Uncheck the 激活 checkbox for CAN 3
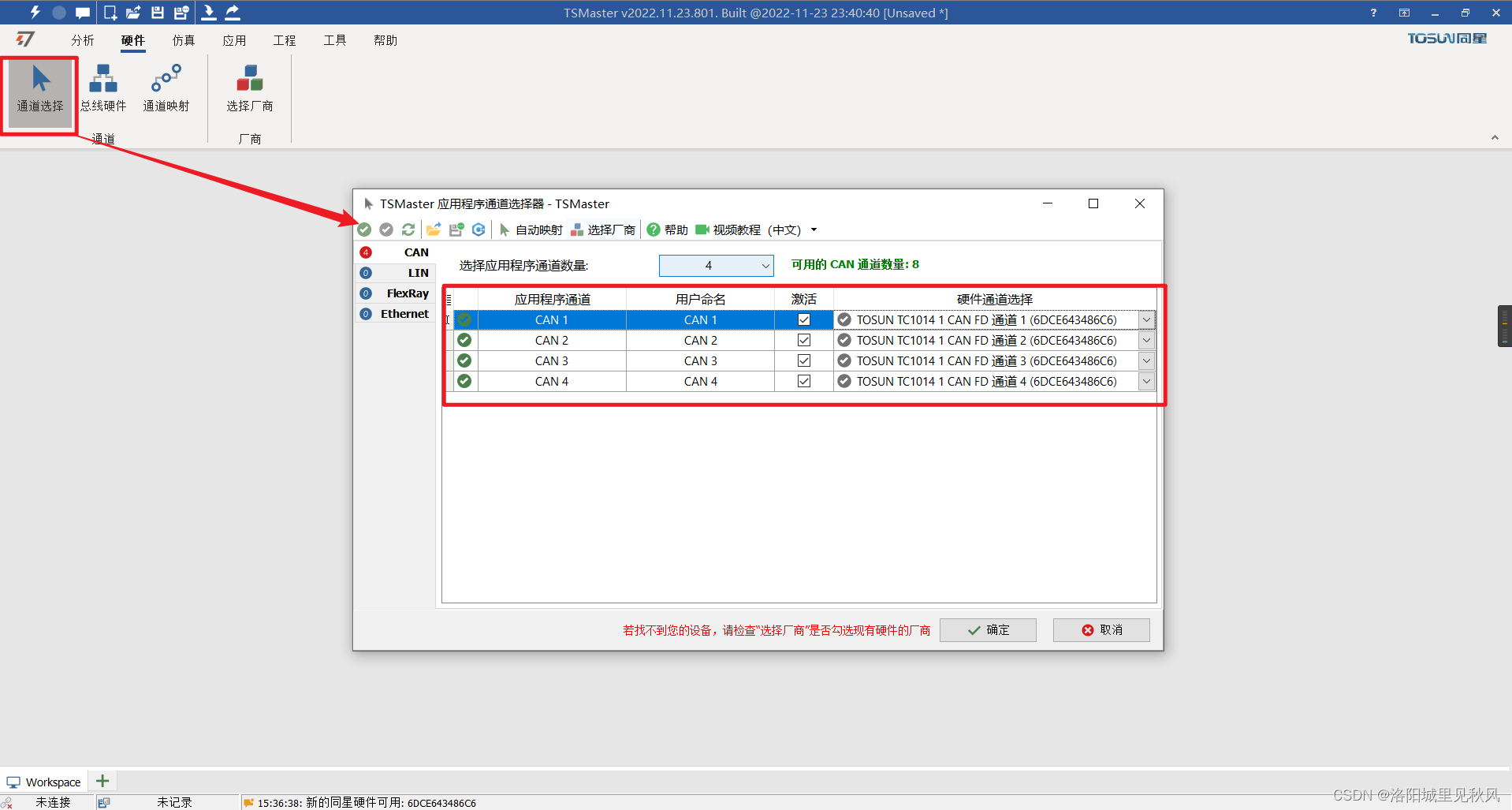The height and width of the screenshot is (810, 1512). tap(804, 360)
